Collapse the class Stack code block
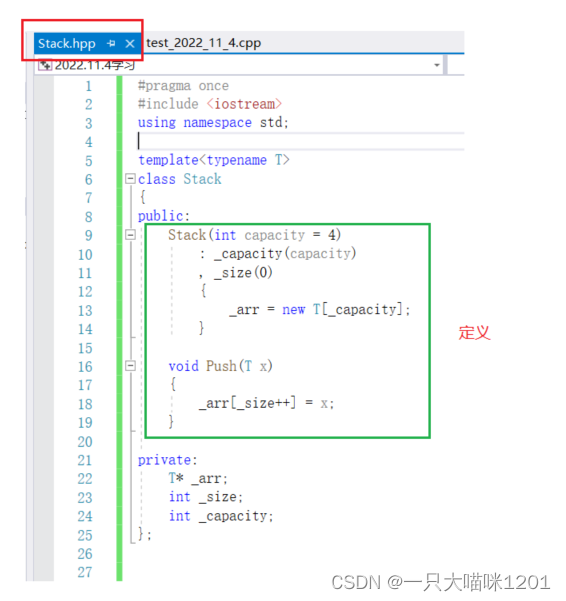The width and height of the screenshot is (566, 601). click(130, 179)
